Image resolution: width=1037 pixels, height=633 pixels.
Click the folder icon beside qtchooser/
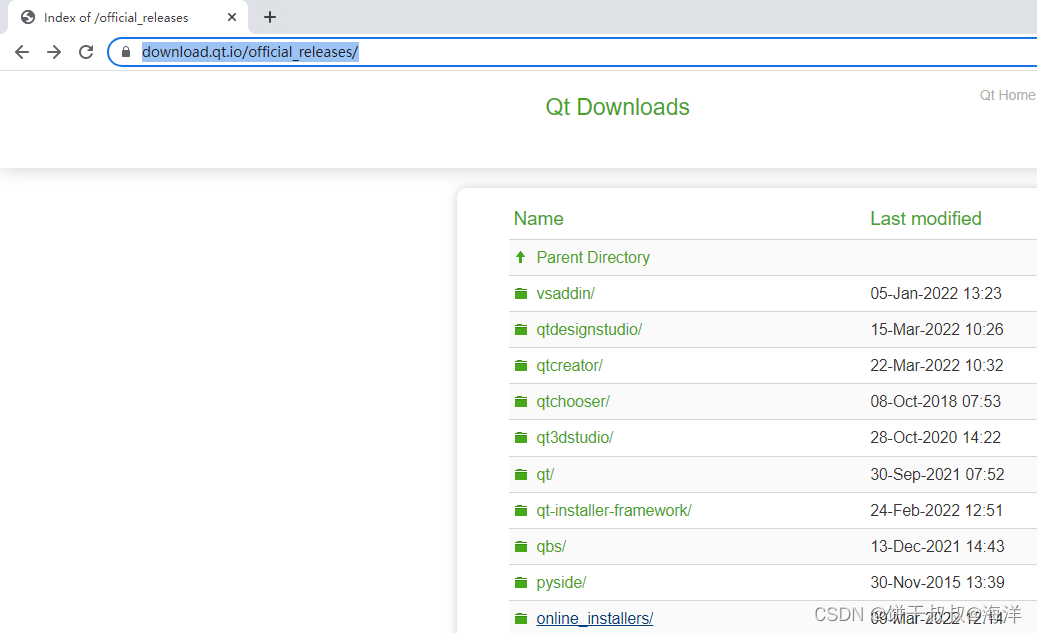[x=520, y=401]
